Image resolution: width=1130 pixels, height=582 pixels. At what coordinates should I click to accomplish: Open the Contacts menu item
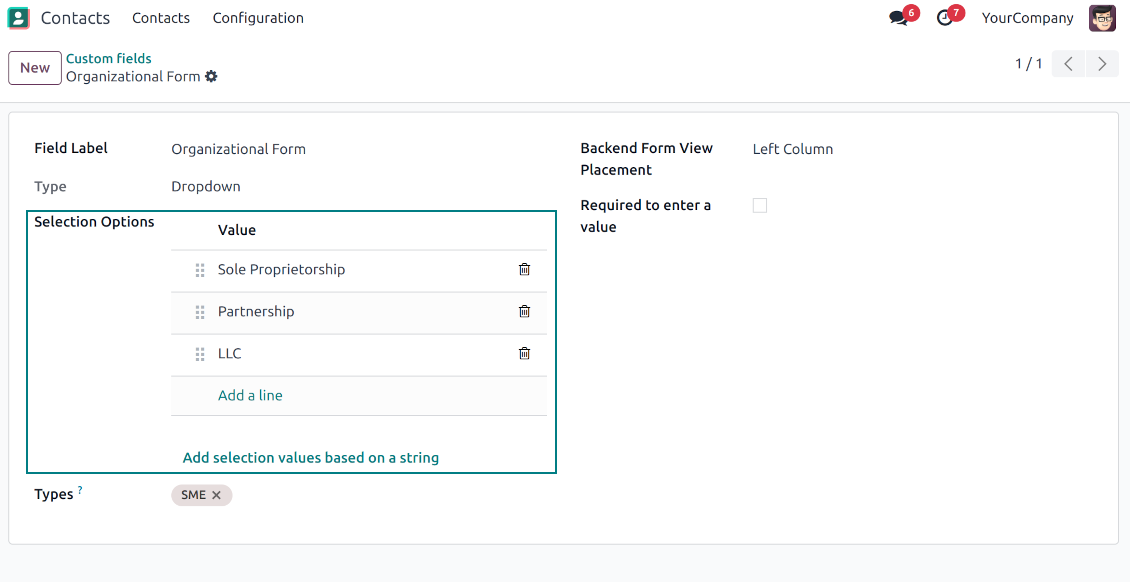161,18
